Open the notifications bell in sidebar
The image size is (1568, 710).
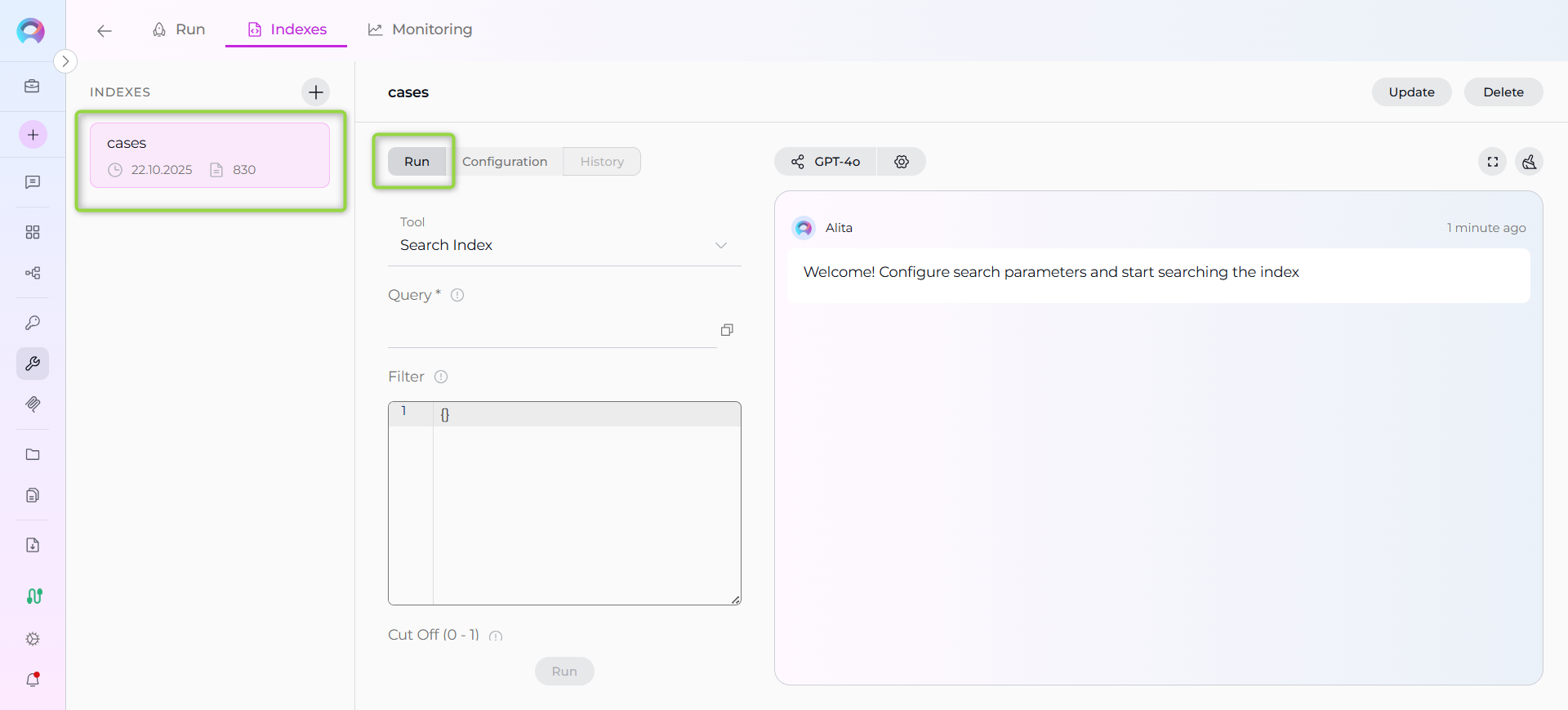[33, 680]
